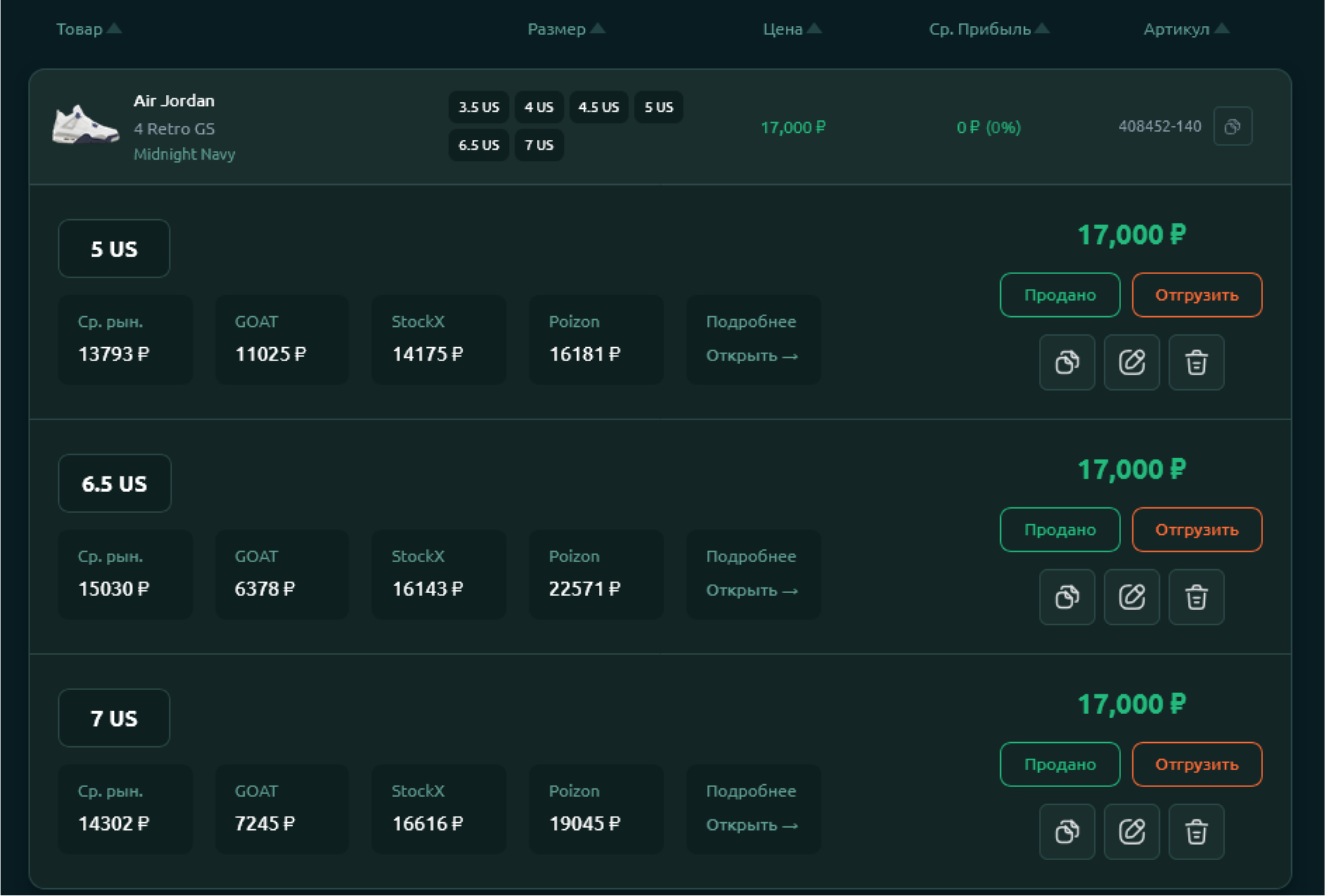Copy the 6.5 US listing
The width and height of the screenshot is (1325, 896).
pos(1067,597)
